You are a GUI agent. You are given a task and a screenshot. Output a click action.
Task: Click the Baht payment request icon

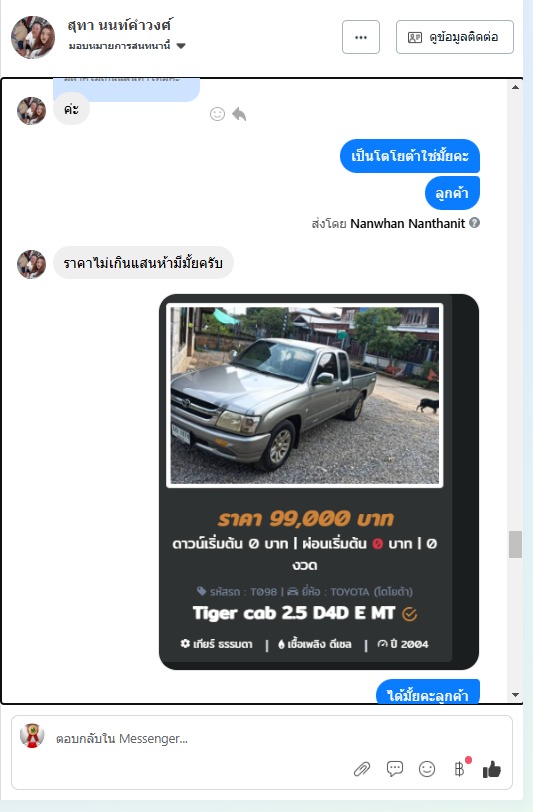coord(459,770)
